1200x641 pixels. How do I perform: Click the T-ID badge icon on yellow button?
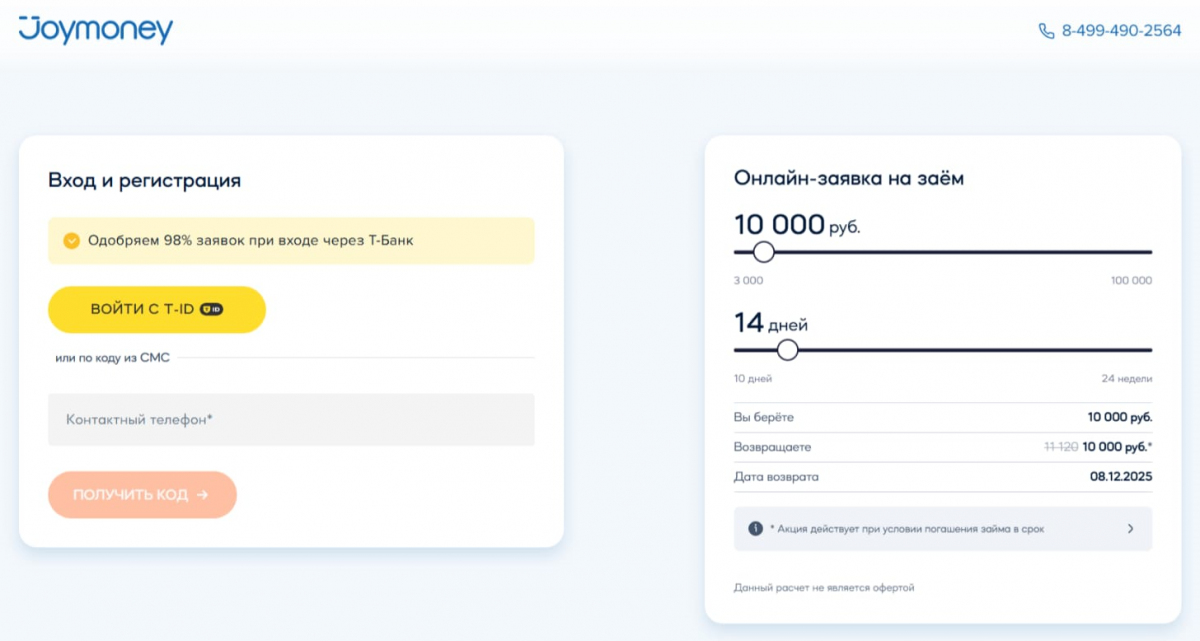click(211, 309)
